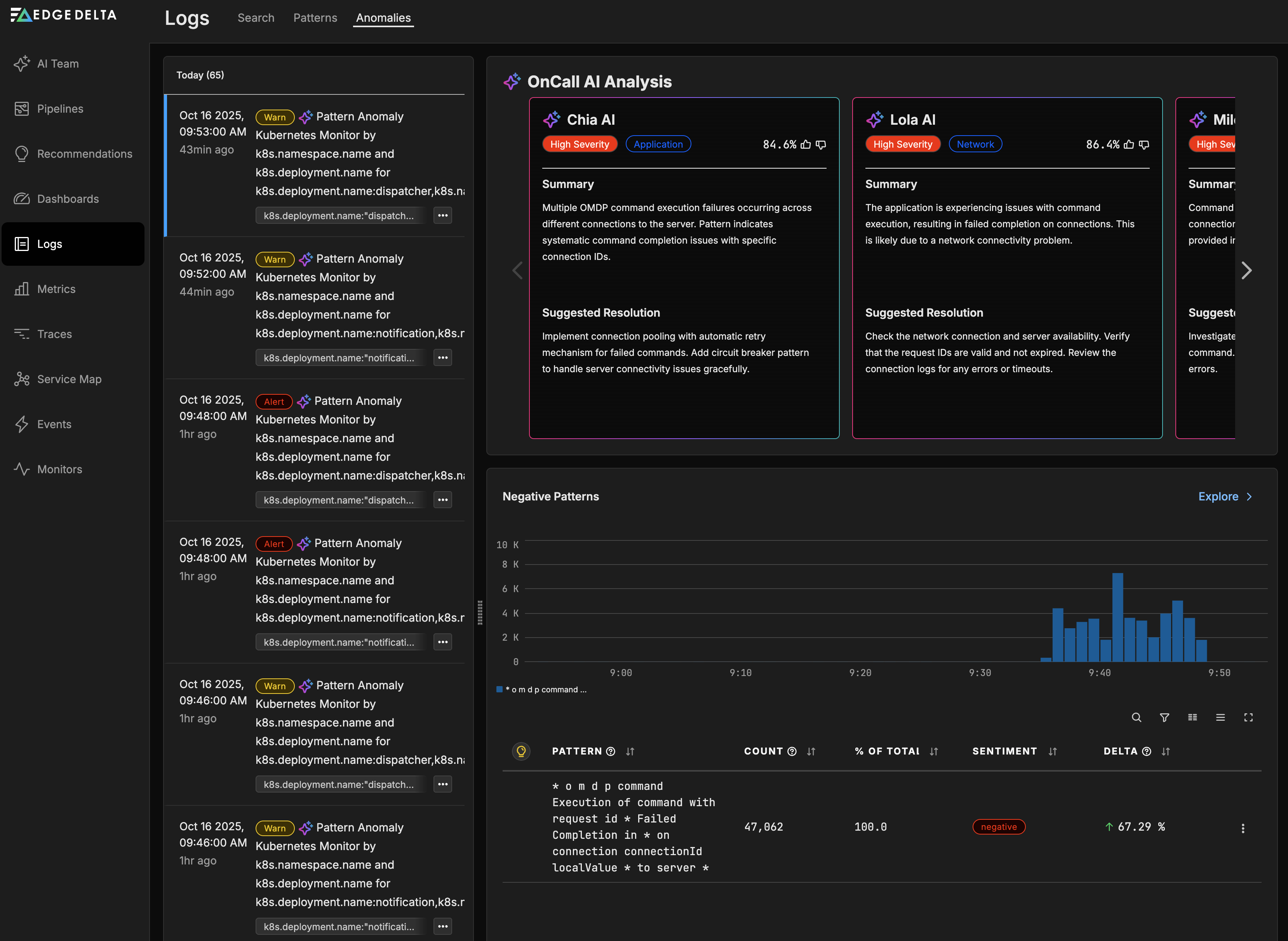
Task: Click the search icon above patterns table
Action: 1136,718
